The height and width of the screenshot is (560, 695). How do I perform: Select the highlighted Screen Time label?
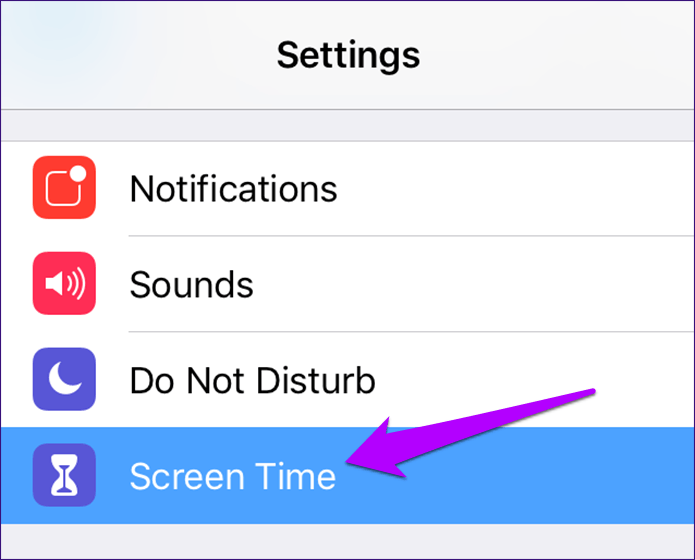233,476
